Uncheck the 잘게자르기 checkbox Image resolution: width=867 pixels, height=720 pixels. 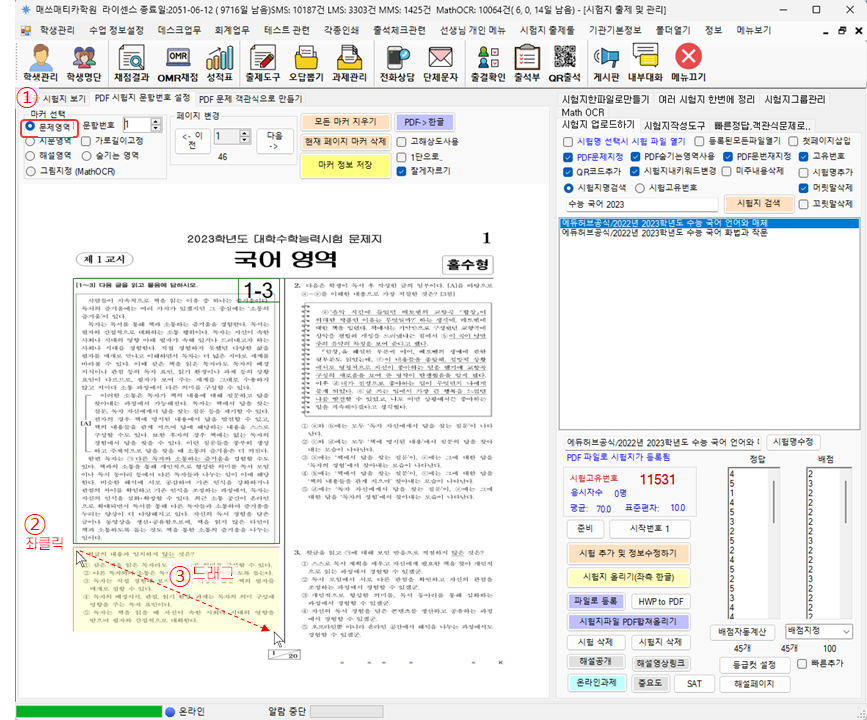click(402, 171)
